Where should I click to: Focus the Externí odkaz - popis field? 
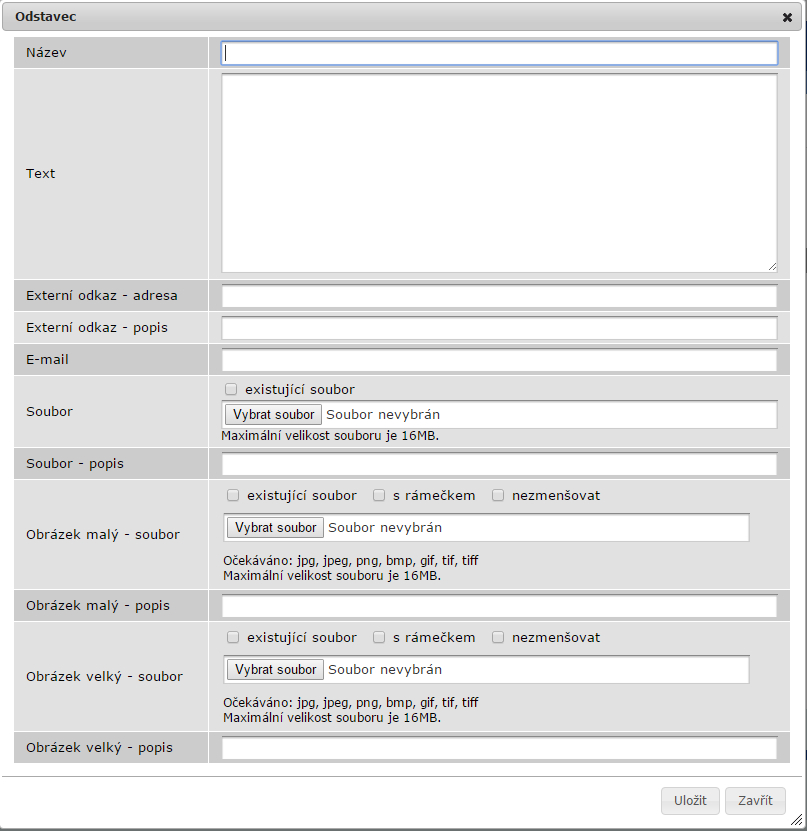499,328
